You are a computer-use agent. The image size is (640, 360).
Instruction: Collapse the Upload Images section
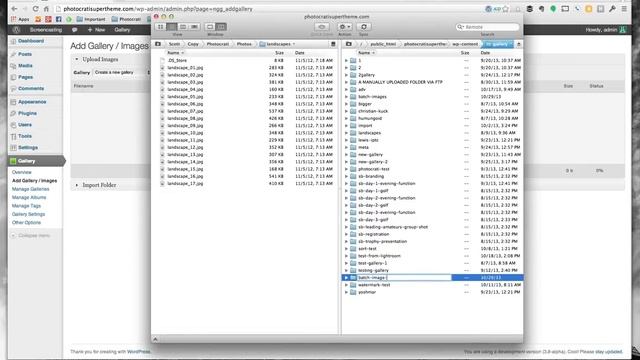coord(76,60)
